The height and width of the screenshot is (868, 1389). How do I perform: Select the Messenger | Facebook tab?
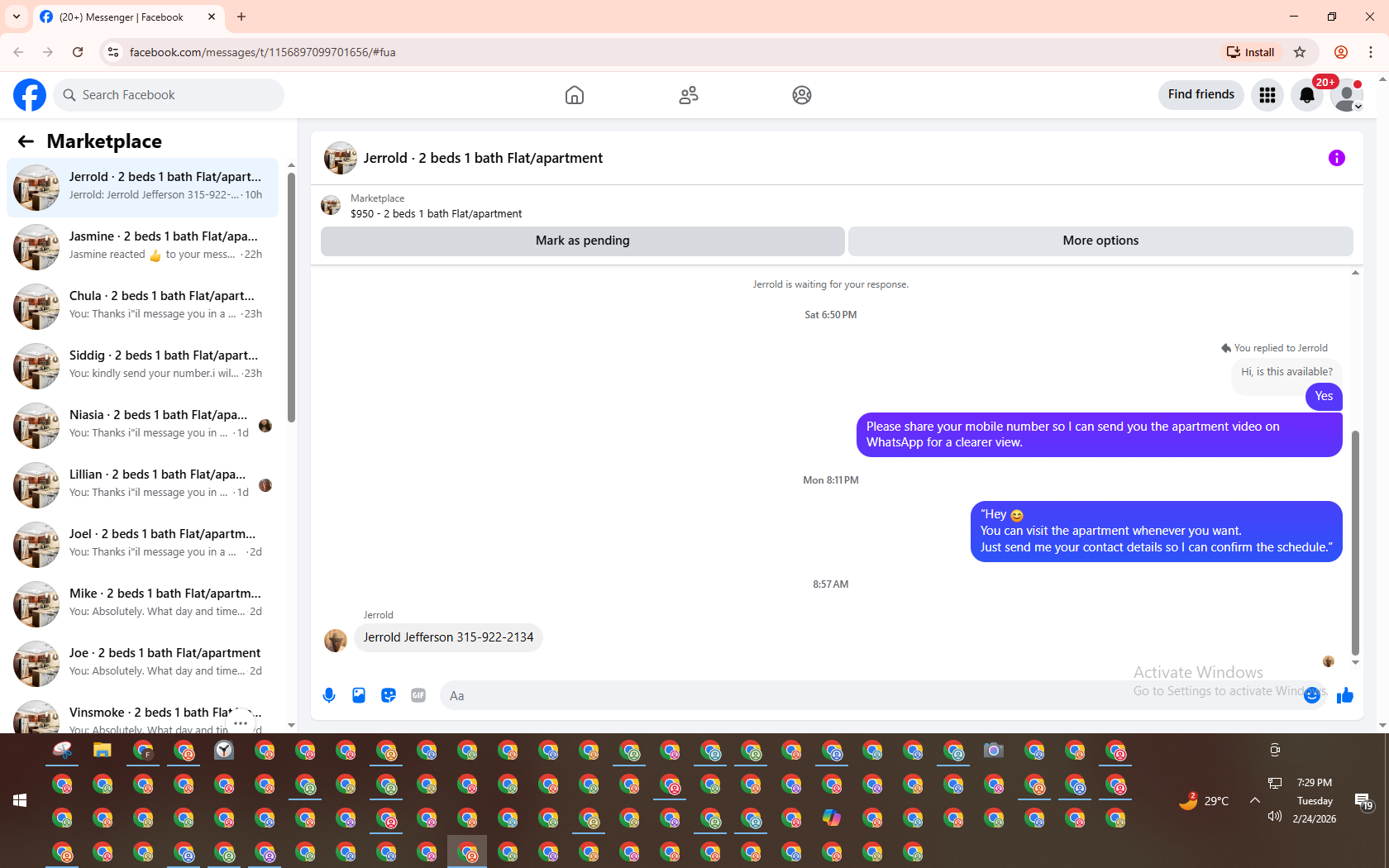point(128,17)
